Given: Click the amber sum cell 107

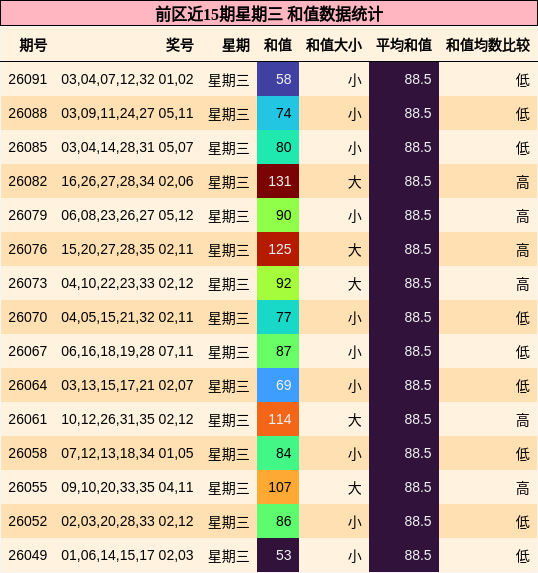Looking at the screenshot, I should coord(278,487).
